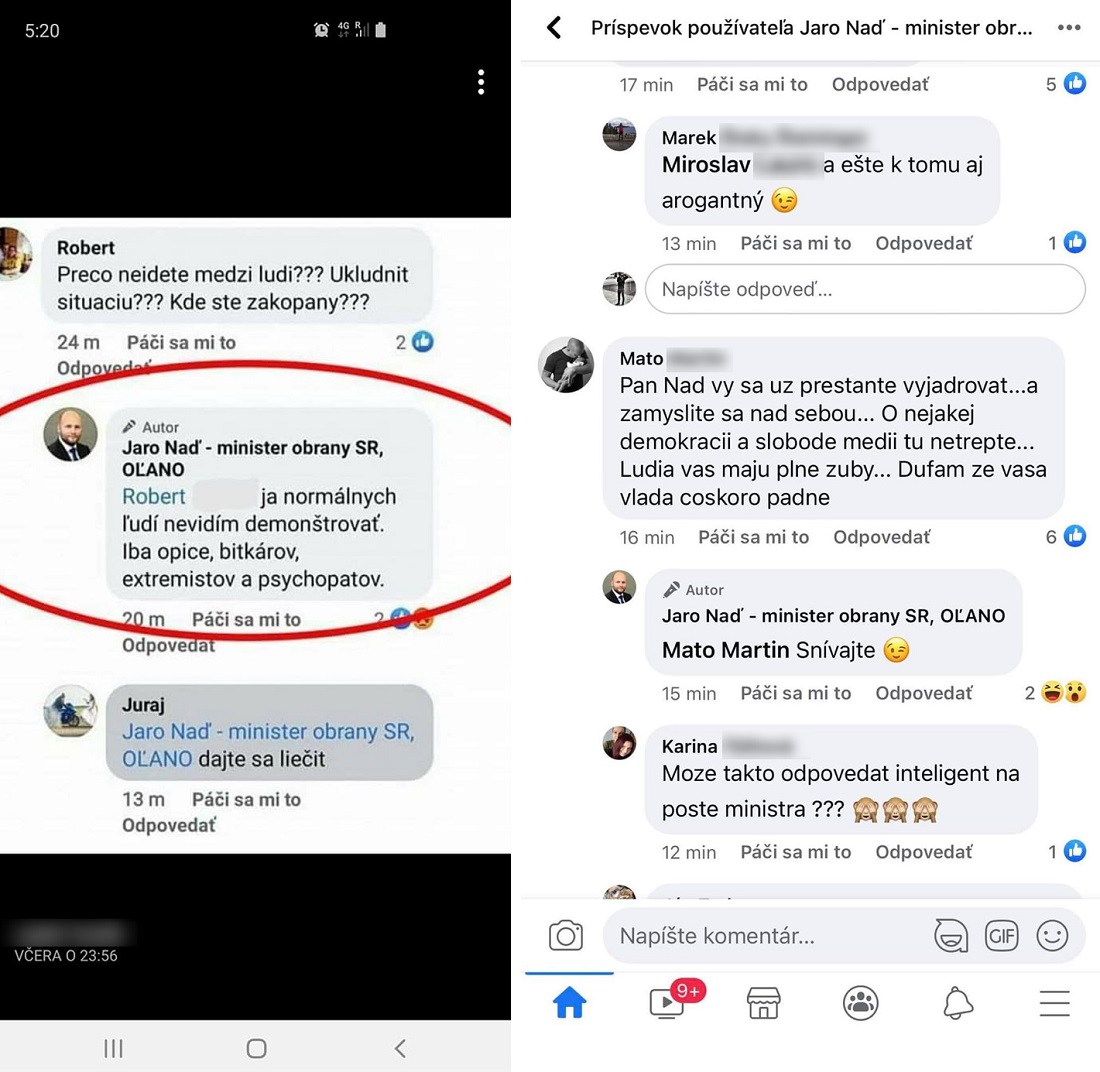Tap the vertical three-dot menu on left screenshot
1100x1072 pixels.
point(481,82)
